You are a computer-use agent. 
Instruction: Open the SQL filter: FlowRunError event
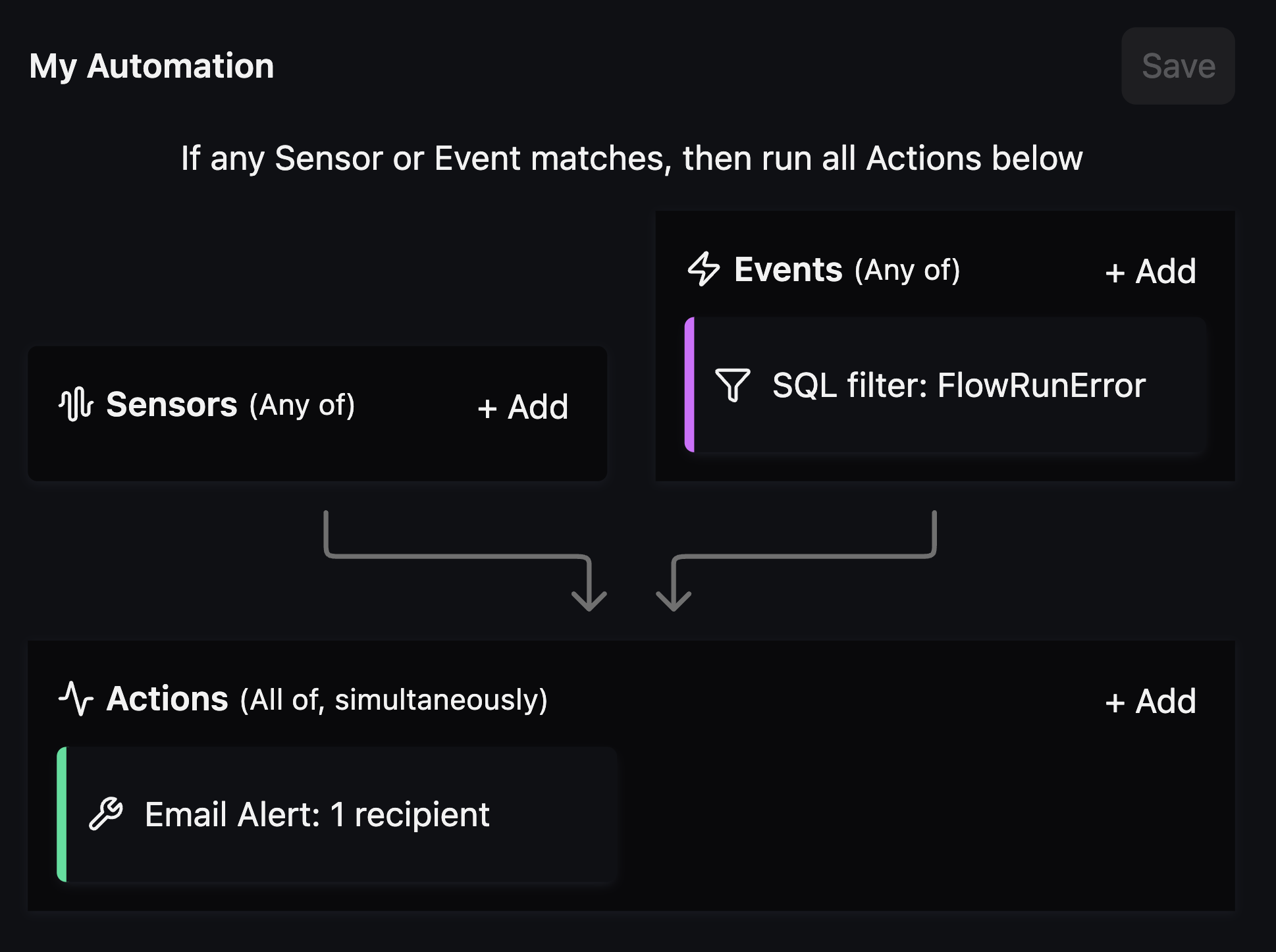click(958, 385)
